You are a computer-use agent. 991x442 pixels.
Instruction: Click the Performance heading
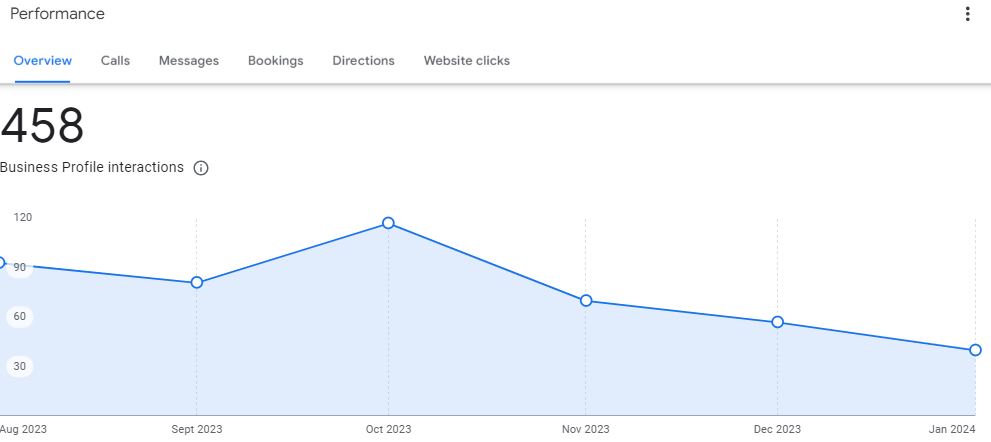pos(57,14)
